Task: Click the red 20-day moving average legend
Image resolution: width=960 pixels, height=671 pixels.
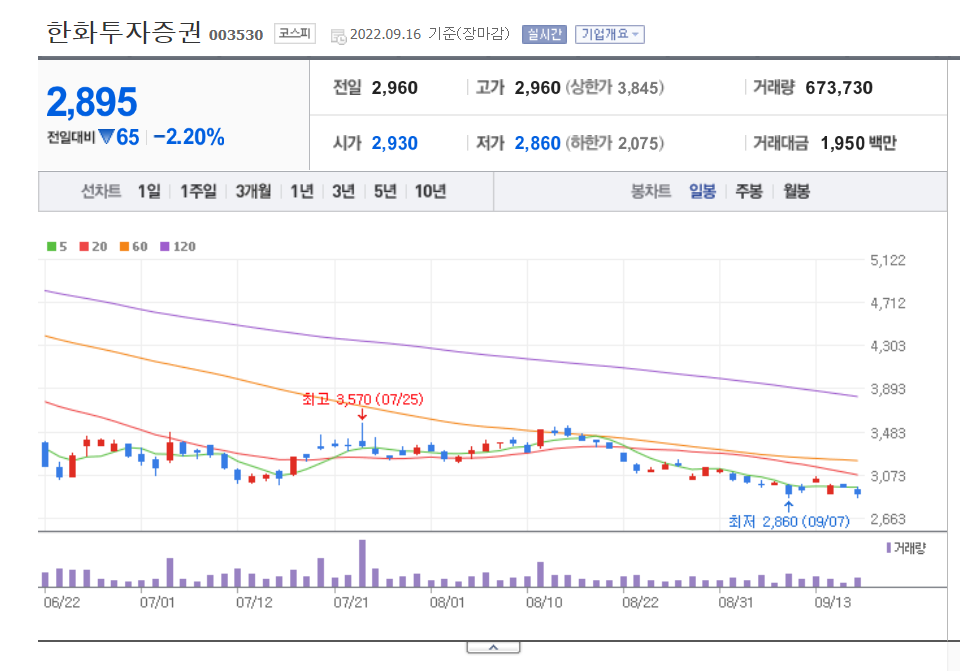Action: [93, 247]
